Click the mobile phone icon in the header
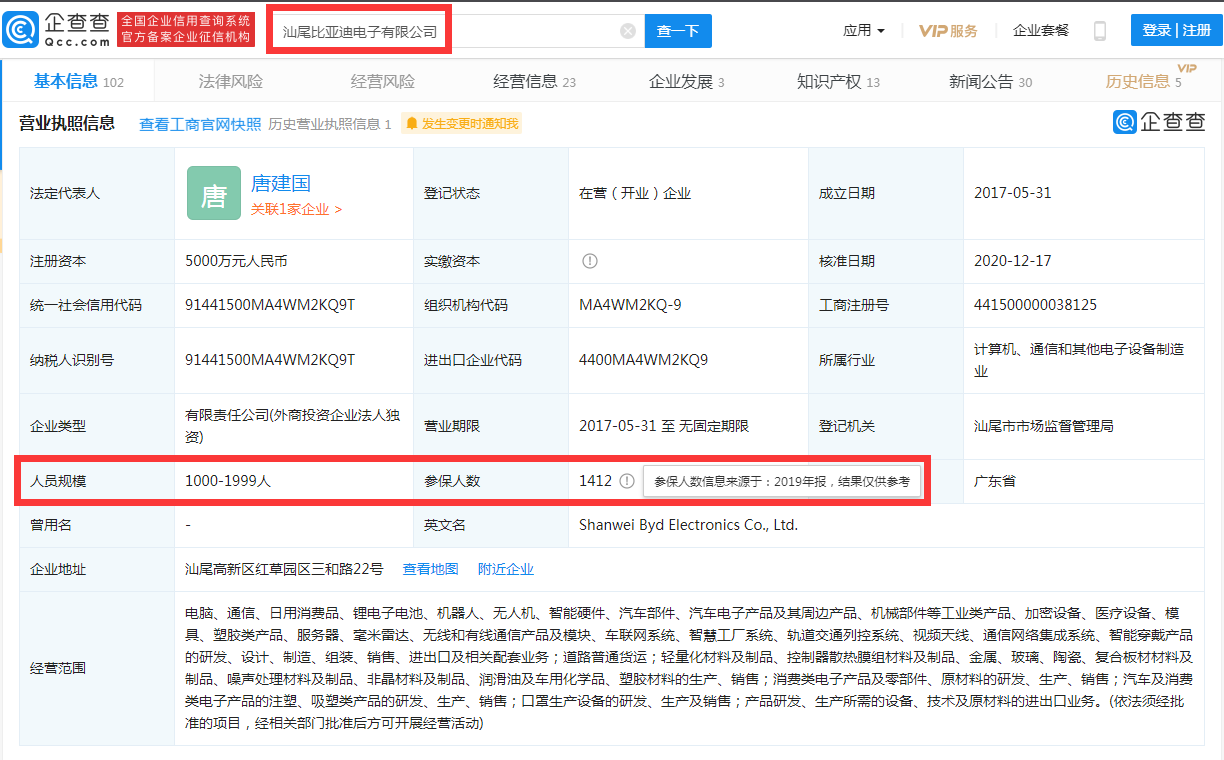 click(1100, 31)
